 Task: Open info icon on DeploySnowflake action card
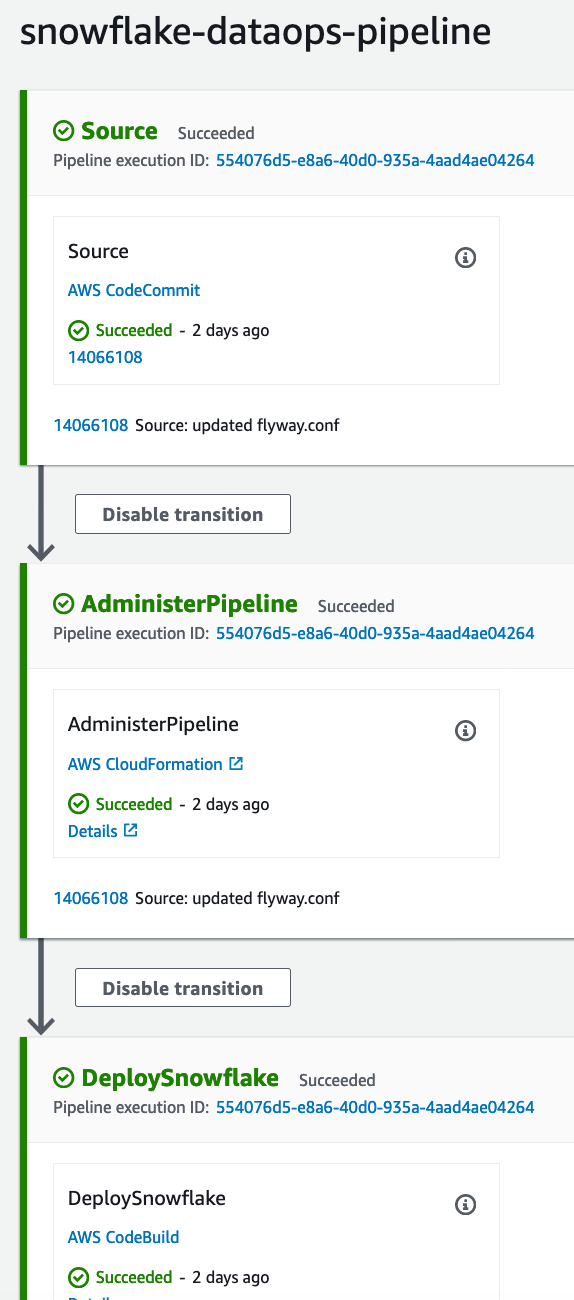click(465, 1204)
